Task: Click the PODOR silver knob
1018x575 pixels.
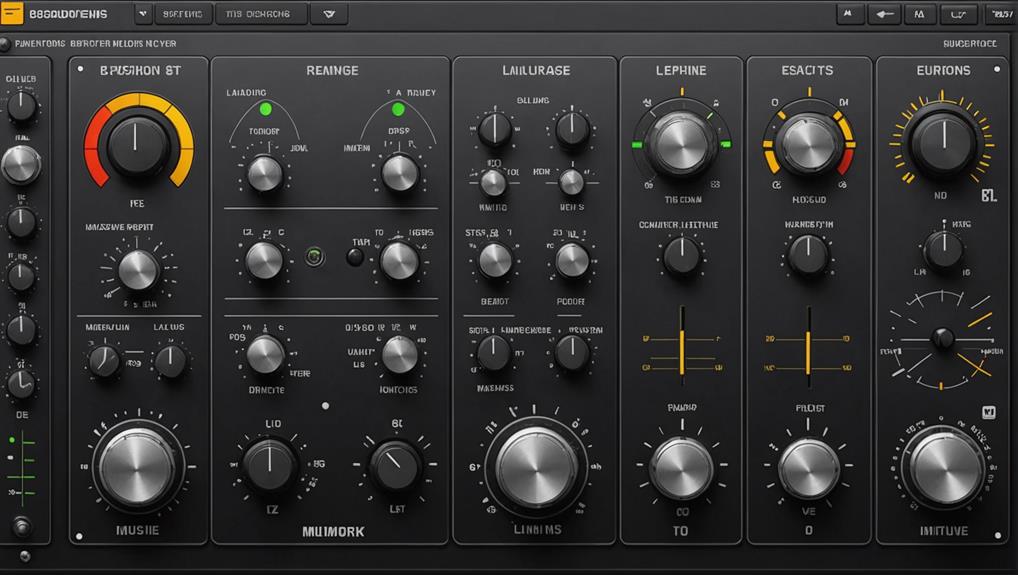Action: point(572,261)
